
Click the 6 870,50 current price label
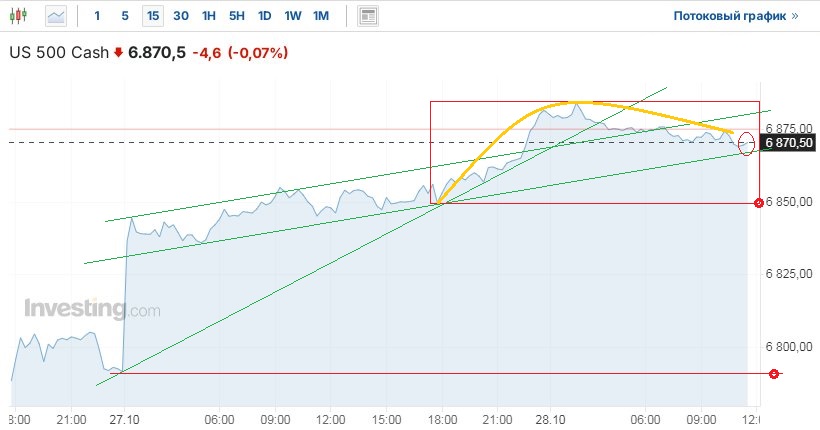(x=789, y=143)
